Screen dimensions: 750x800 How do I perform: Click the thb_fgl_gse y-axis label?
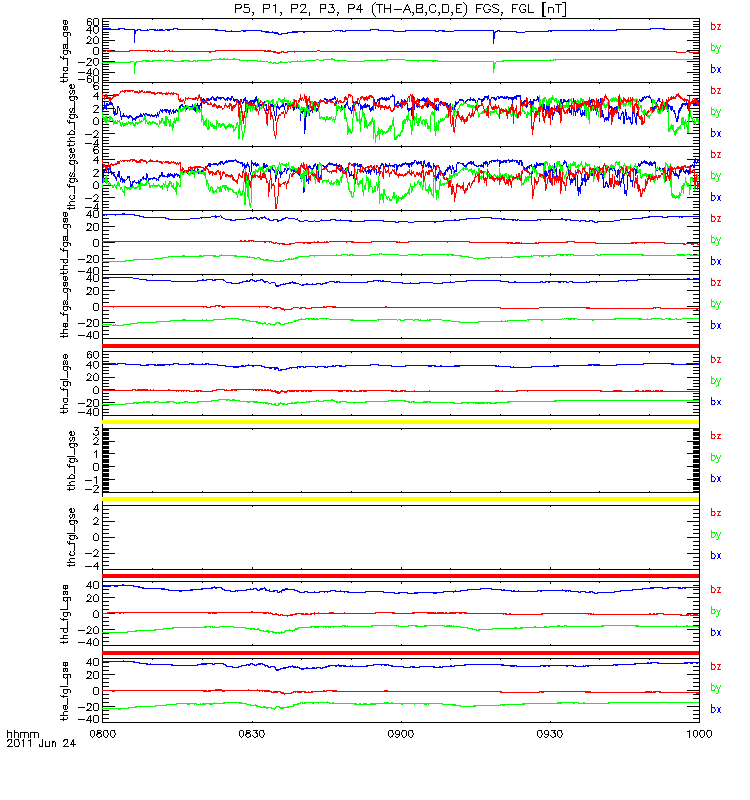[71, 461]
